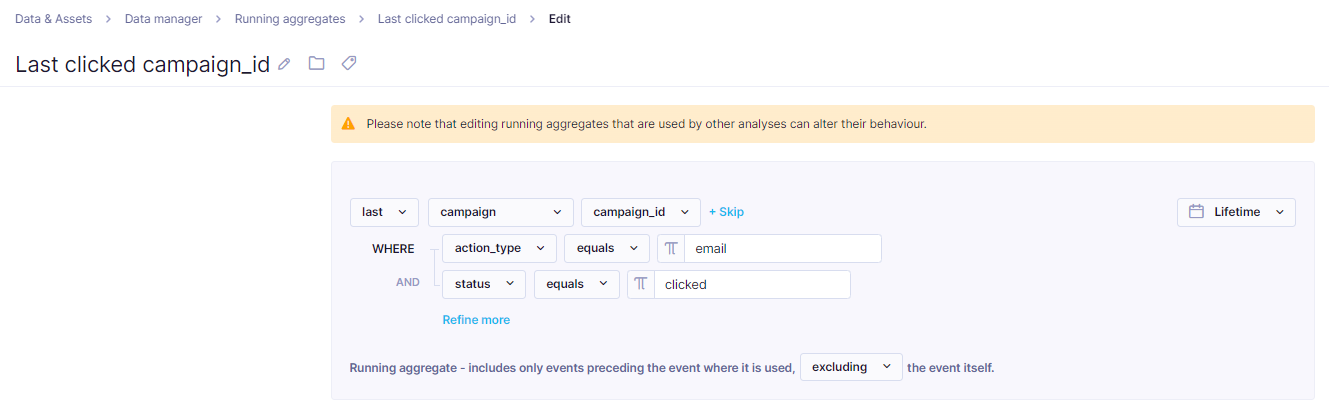Open the 'status' attribute dropdown
1329x415 pixels.
click(x=484, y=284)
